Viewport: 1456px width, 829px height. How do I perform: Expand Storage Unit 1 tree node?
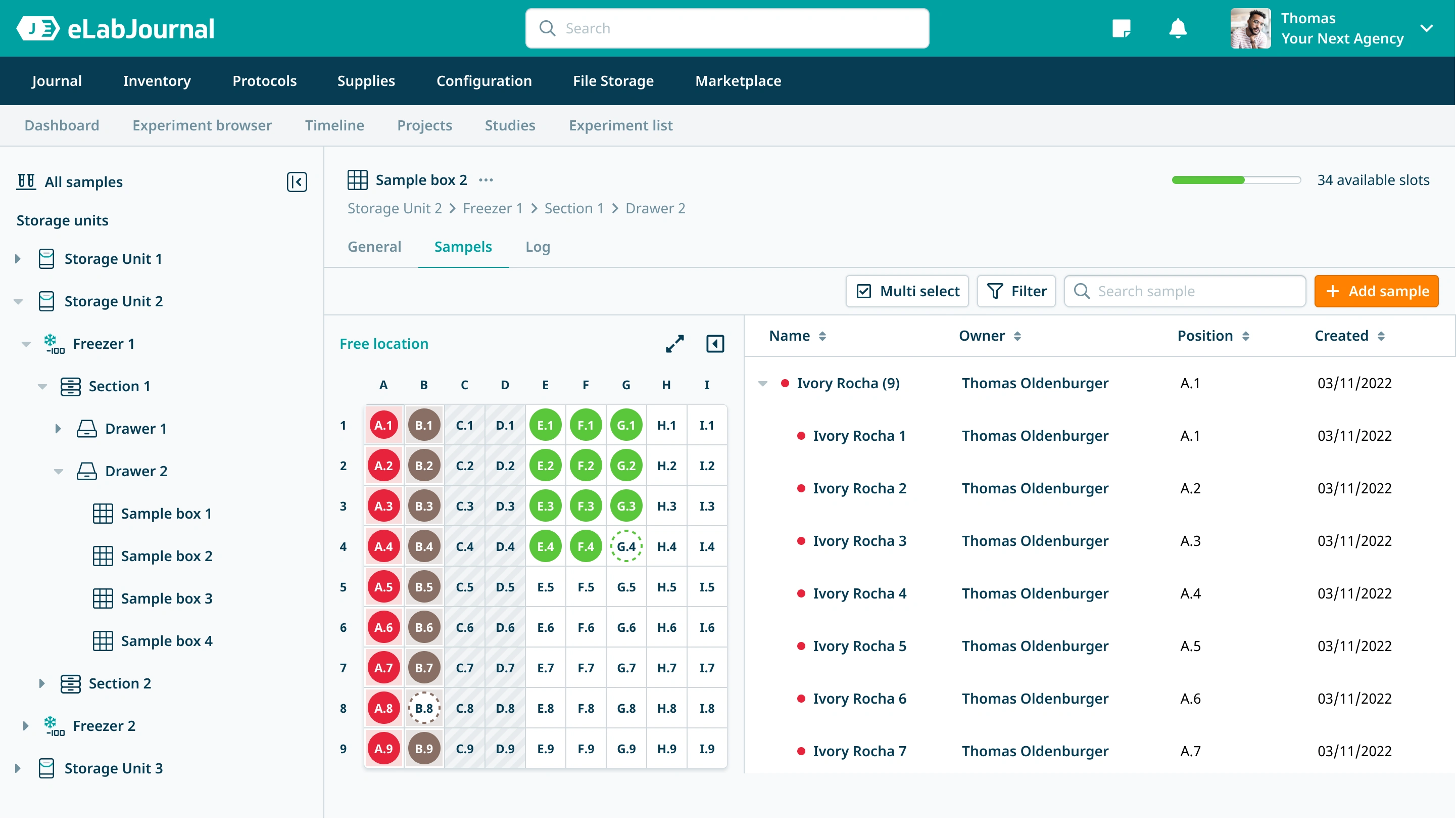(18, 258)
